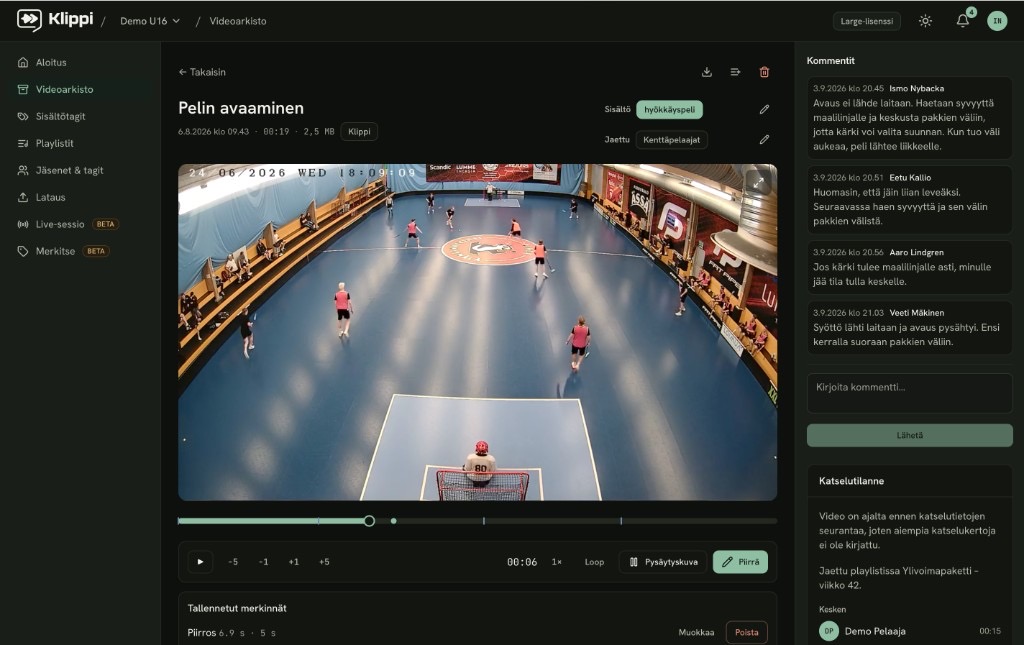Edit Jaettu sharing with pencil icon
Viewport: 1024px width, 645px height.
tap(764, 140)
